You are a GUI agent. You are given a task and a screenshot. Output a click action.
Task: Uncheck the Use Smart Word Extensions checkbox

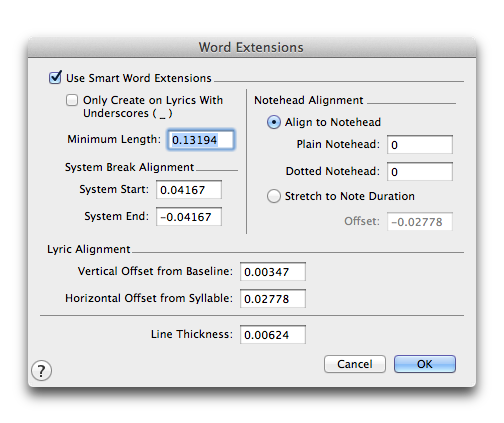[x=55, y=78]
